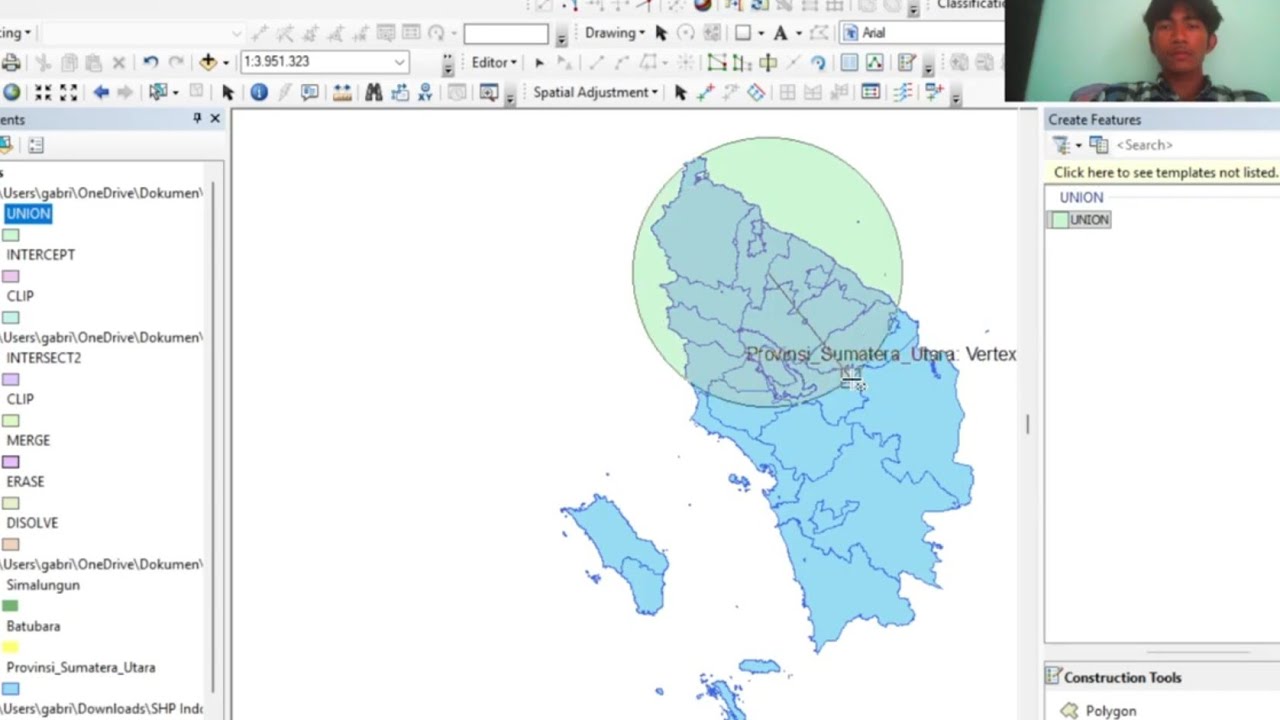Viewport: 1280px width, 720px height.
Task: Select the Edit tool beside Editor menu
Action: [539, 62]
